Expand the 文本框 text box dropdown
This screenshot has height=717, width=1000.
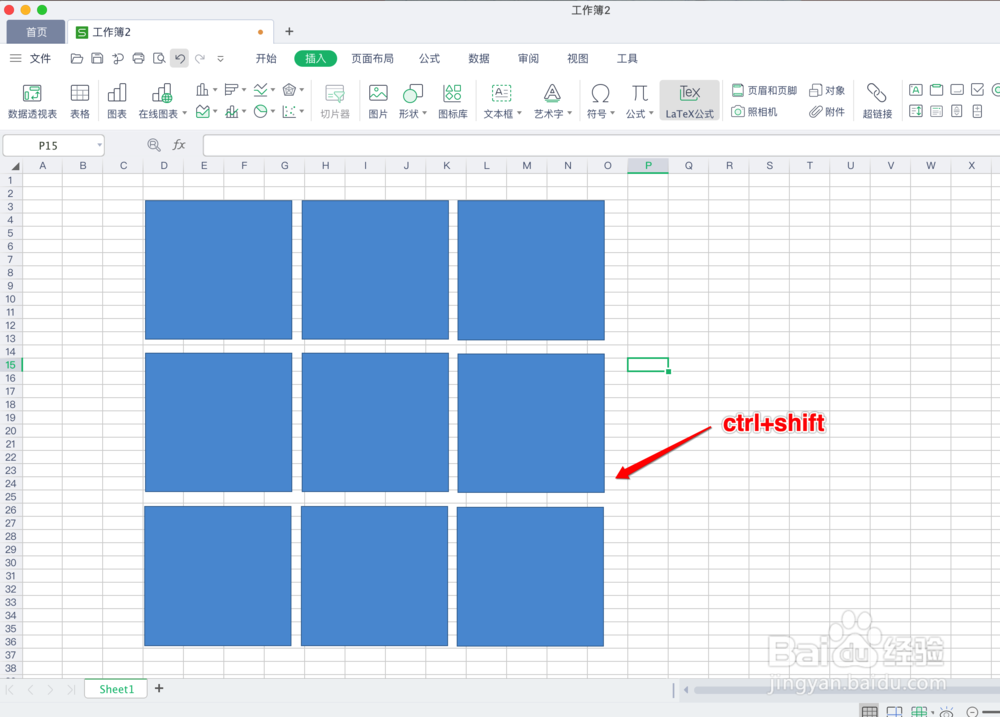(519, 114)
